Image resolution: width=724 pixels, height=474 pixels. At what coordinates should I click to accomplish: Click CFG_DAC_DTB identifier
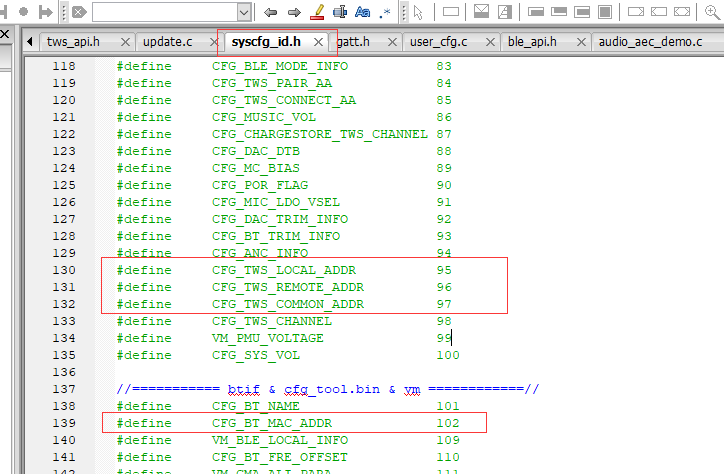pos(256,151)
